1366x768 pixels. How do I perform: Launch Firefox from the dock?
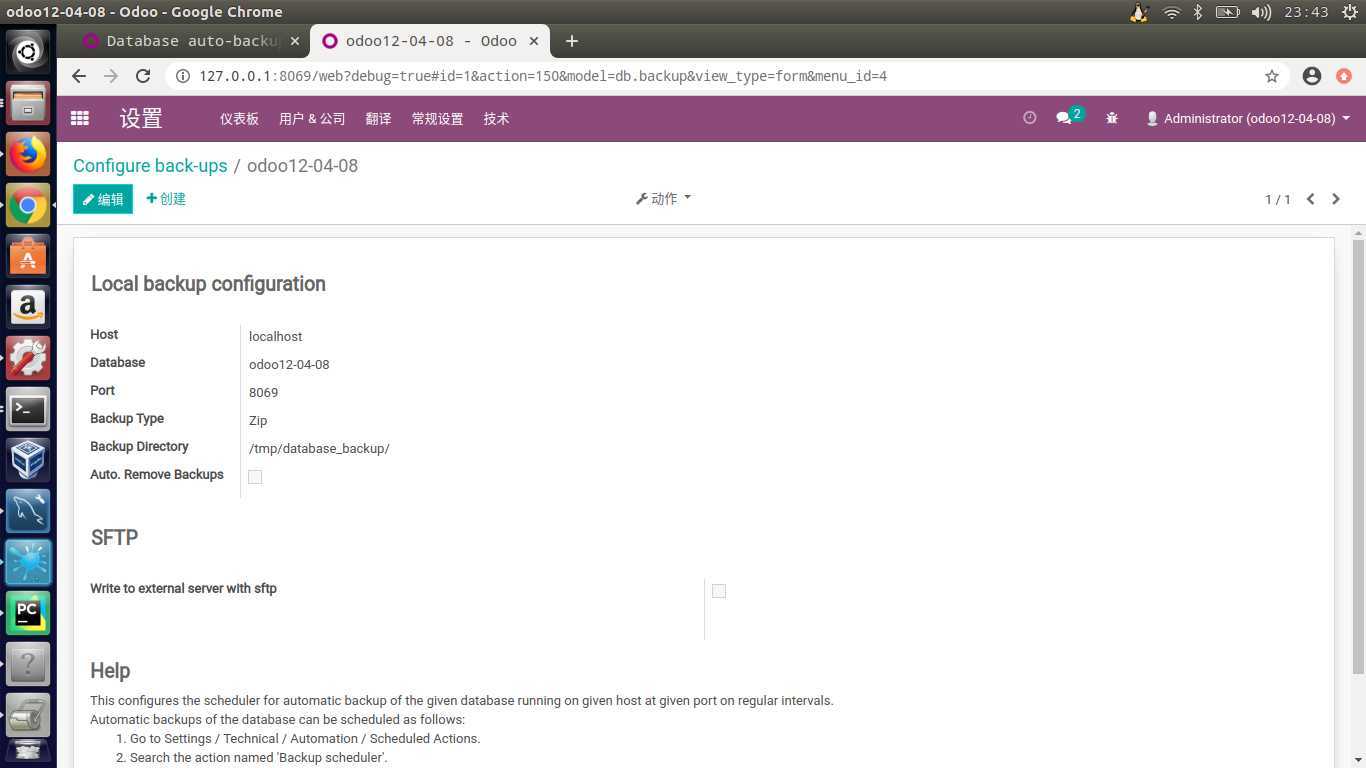click(28, 155)
